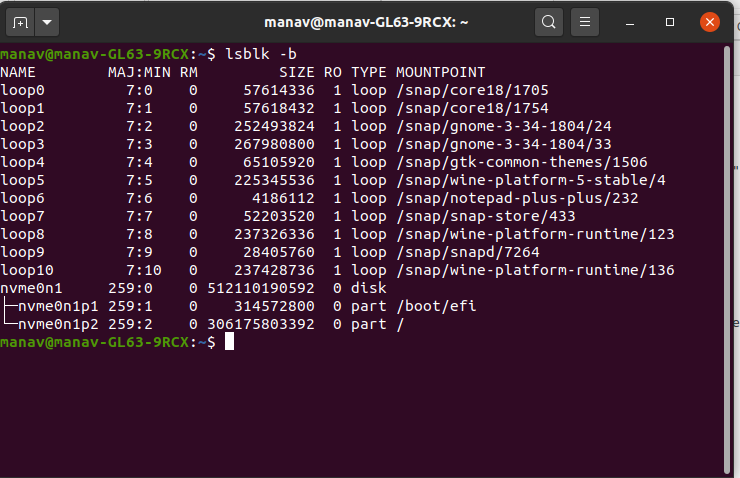Click the loop7 device name
740x478 pixels.
pos(22,216)
